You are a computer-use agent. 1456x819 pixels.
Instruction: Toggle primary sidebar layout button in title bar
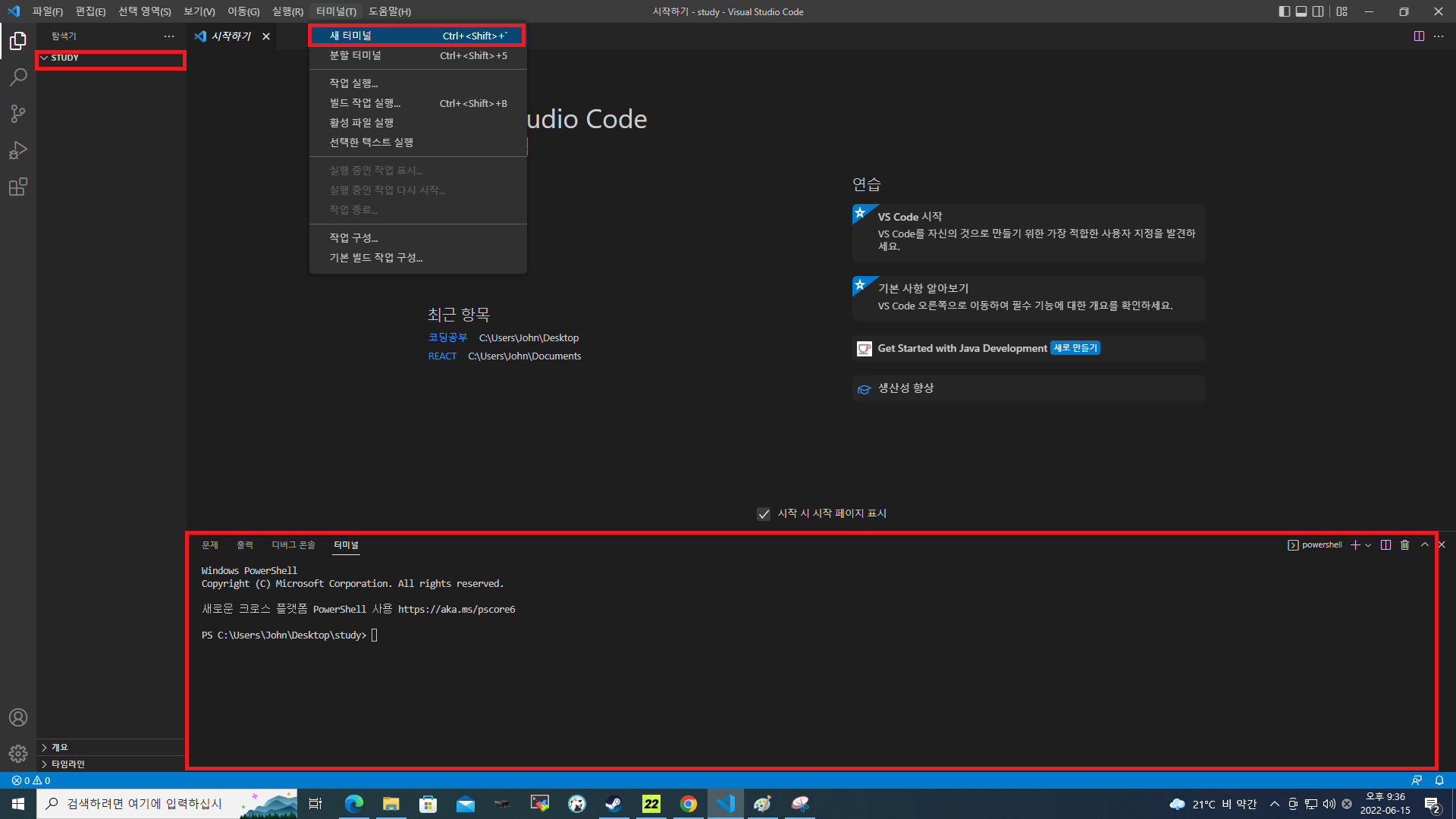1284,11
